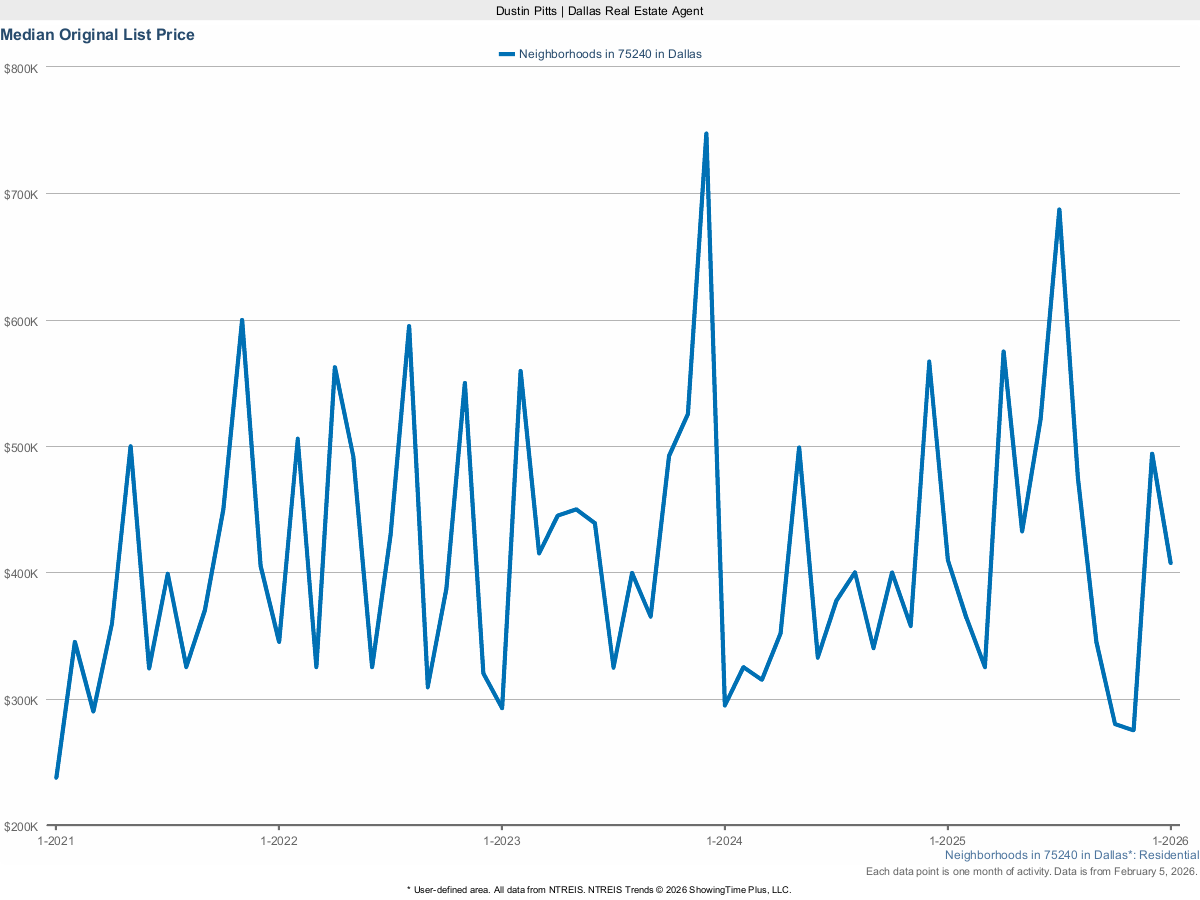Screen dimensions: 1200x900
Task: Click the final data point near 1-2026
Action: coord(1171,563)
